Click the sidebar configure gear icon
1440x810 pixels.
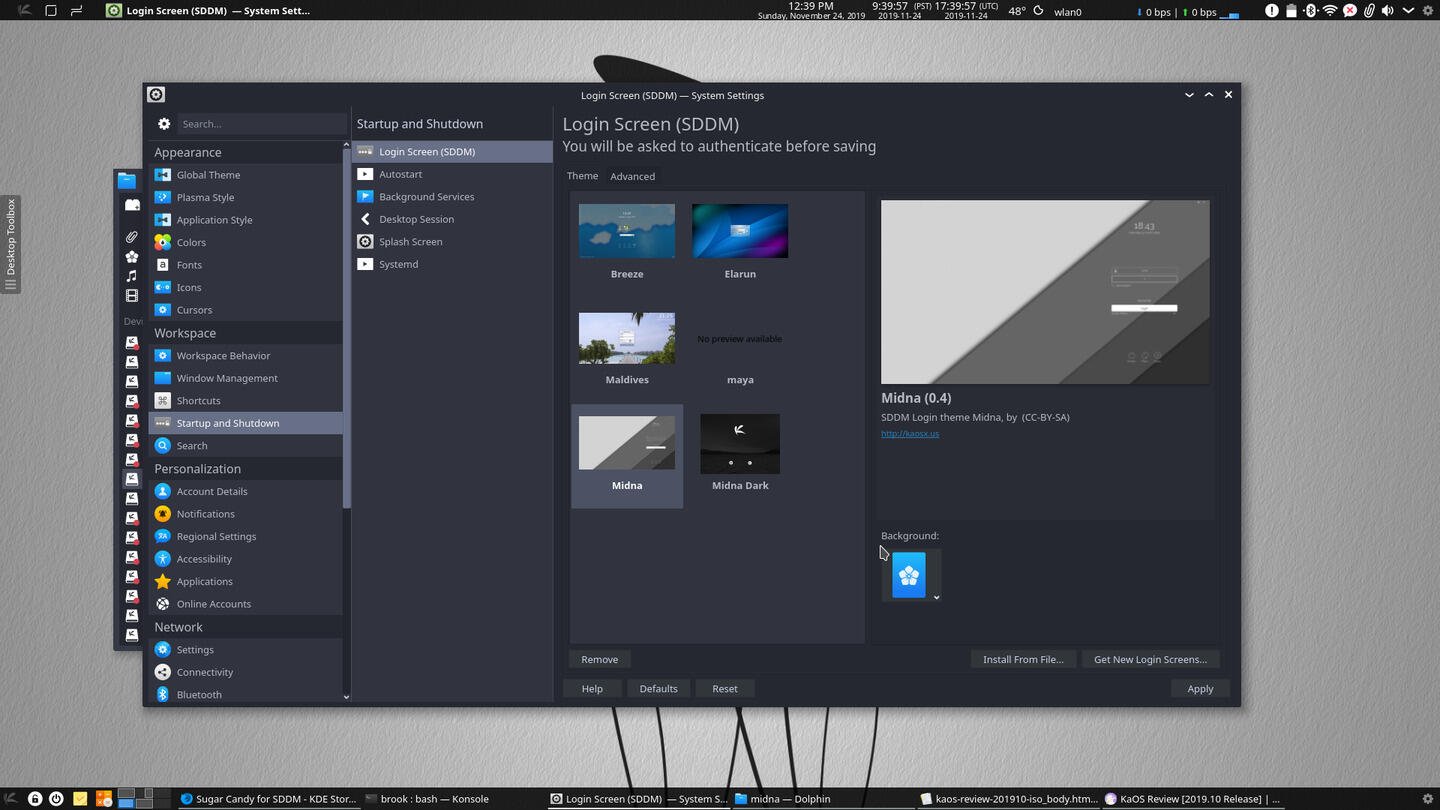[x=164, y=124]
